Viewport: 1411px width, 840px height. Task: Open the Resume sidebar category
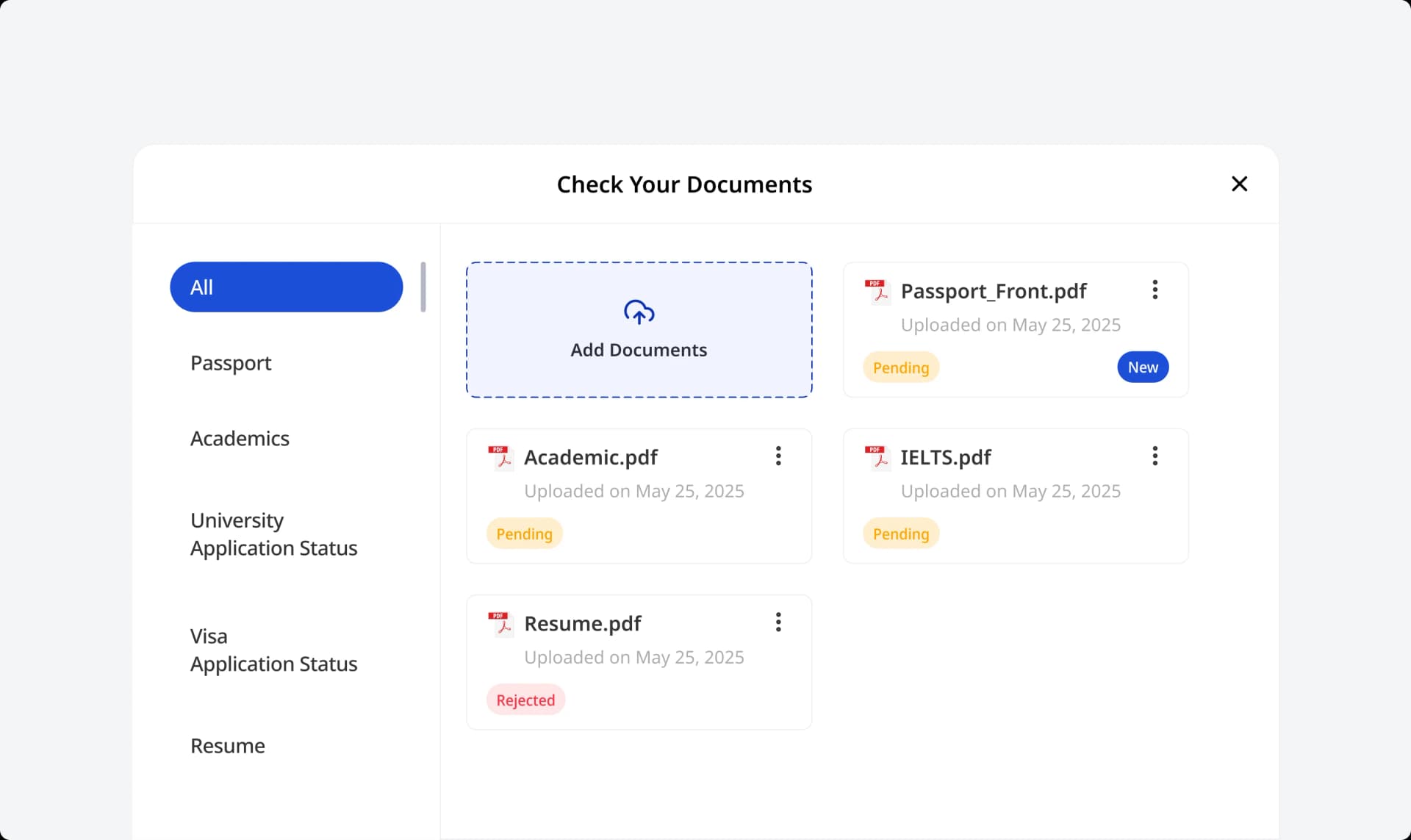[x=227, y=745]
